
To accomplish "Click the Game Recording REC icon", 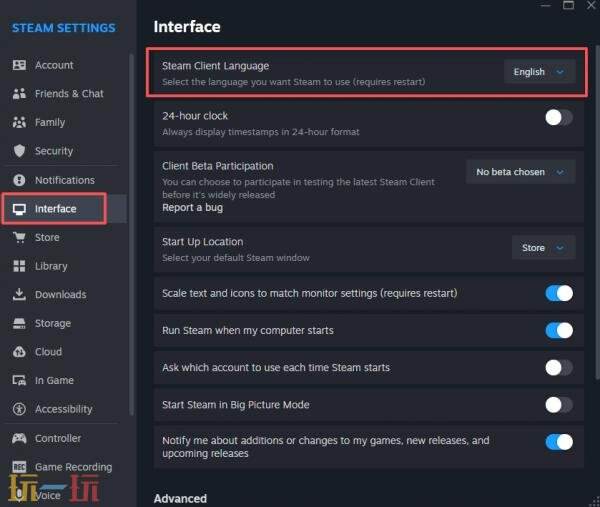I will point(19,467).
